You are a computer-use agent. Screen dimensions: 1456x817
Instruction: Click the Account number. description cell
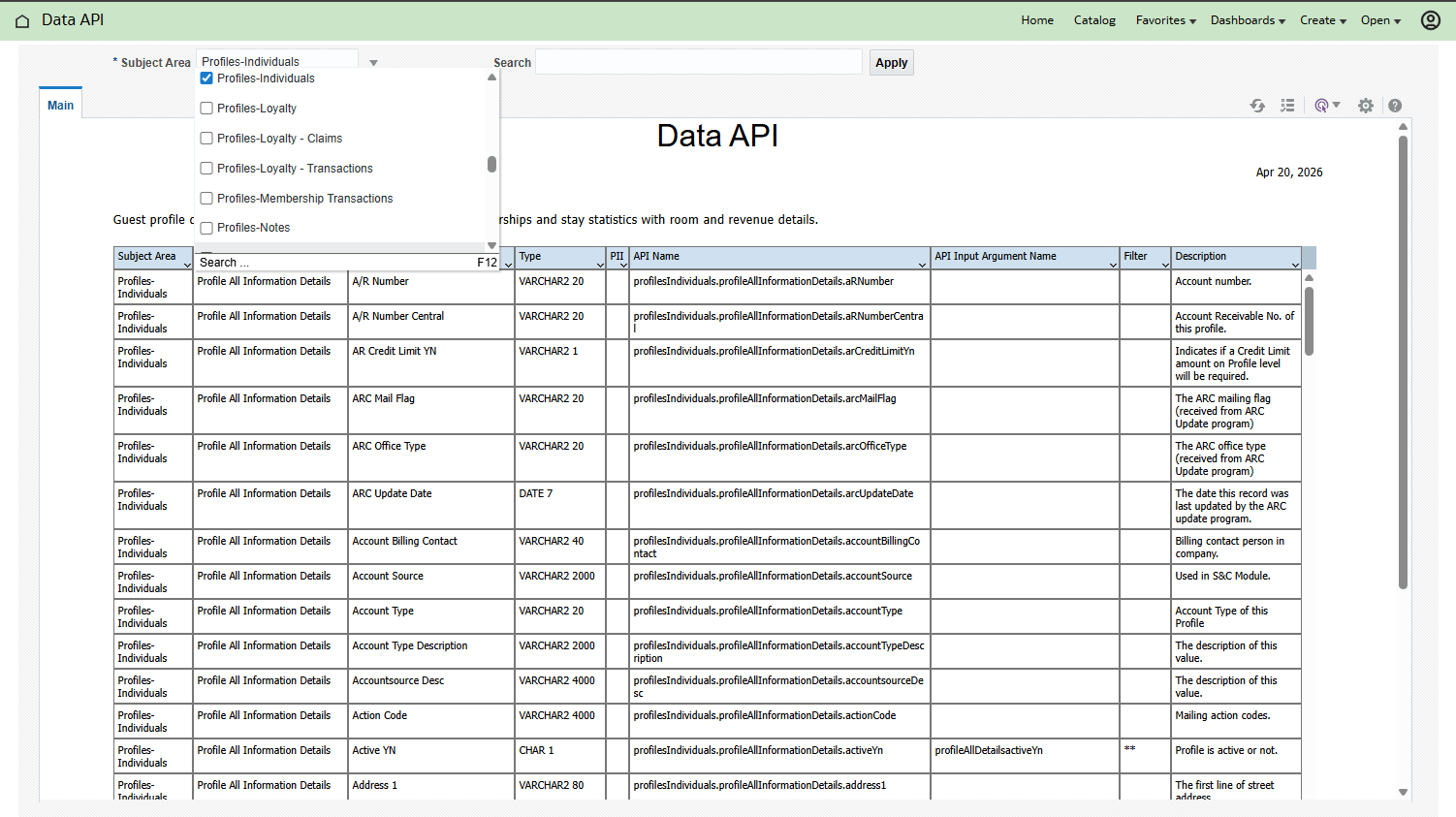point(1236,288)
